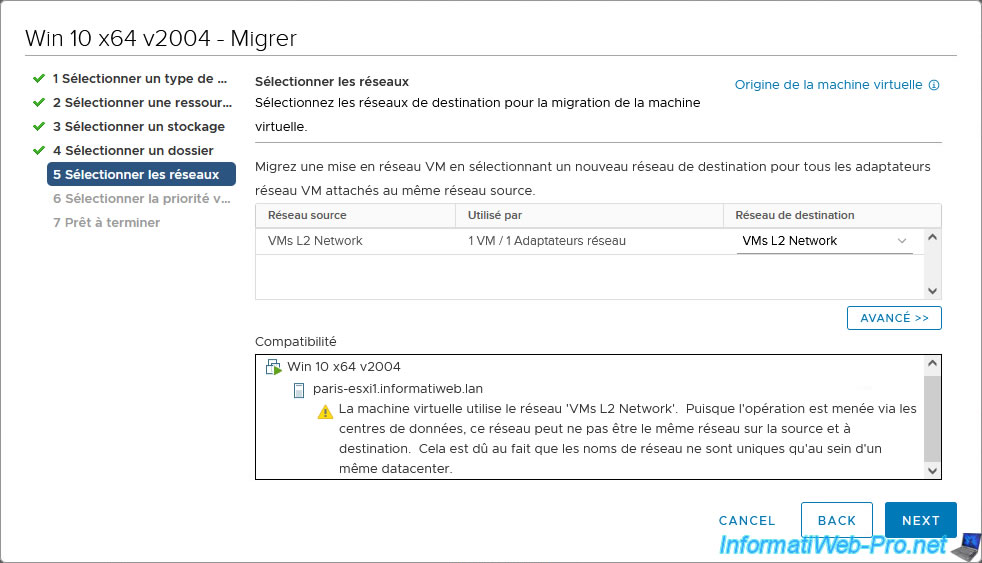This screenshot has width=982, height=563.
Task: Click the compatibility panel scrollbar thumb
Action: click(x=932, y=418)
